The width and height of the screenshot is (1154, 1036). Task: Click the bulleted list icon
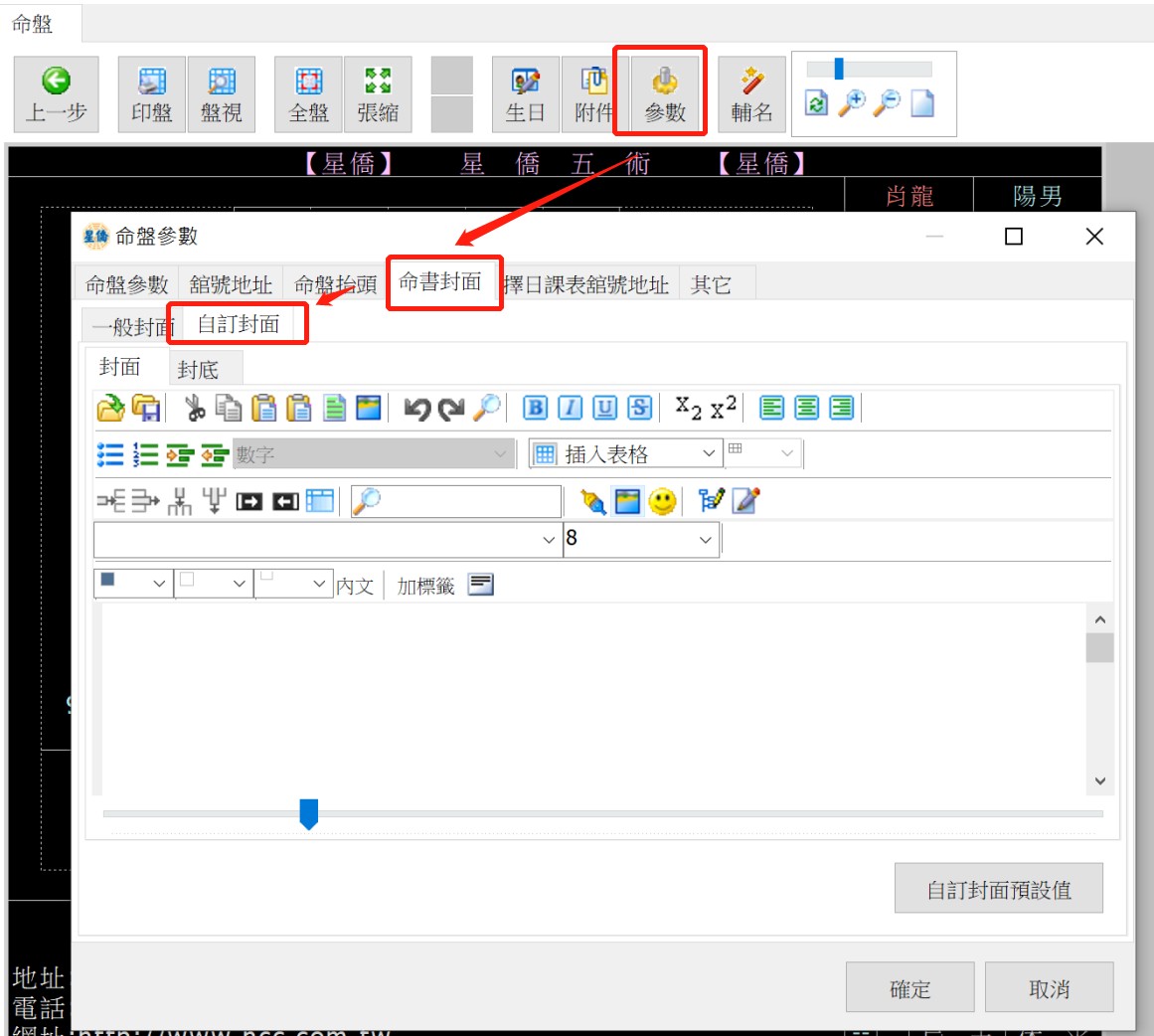click(110, 454)
